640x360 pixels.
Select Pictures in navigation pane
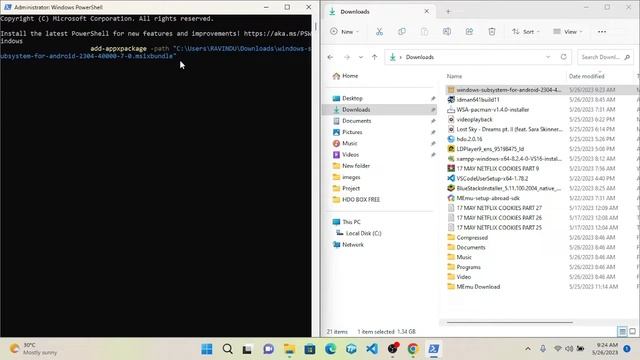tap(352, 132)
